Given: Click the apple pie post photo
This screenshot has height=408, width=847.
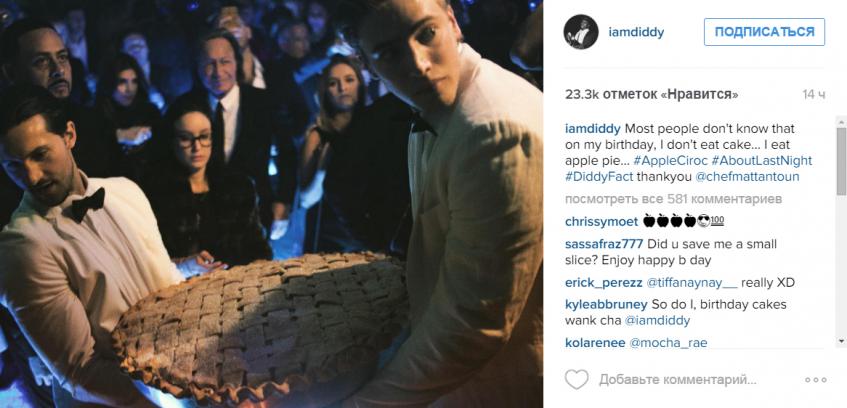Looking at the screenshot, I should tap(271, 204).
